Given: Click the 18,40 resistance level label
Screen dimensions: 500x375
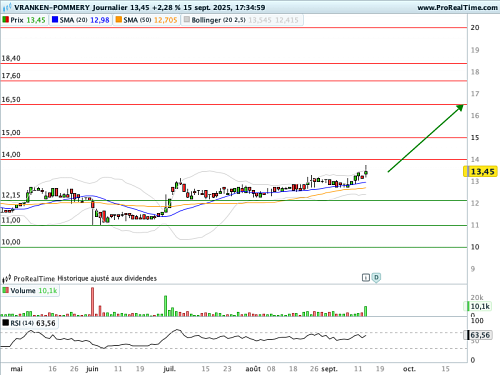Looking at the screenshot, I should (x=11, y=58).
